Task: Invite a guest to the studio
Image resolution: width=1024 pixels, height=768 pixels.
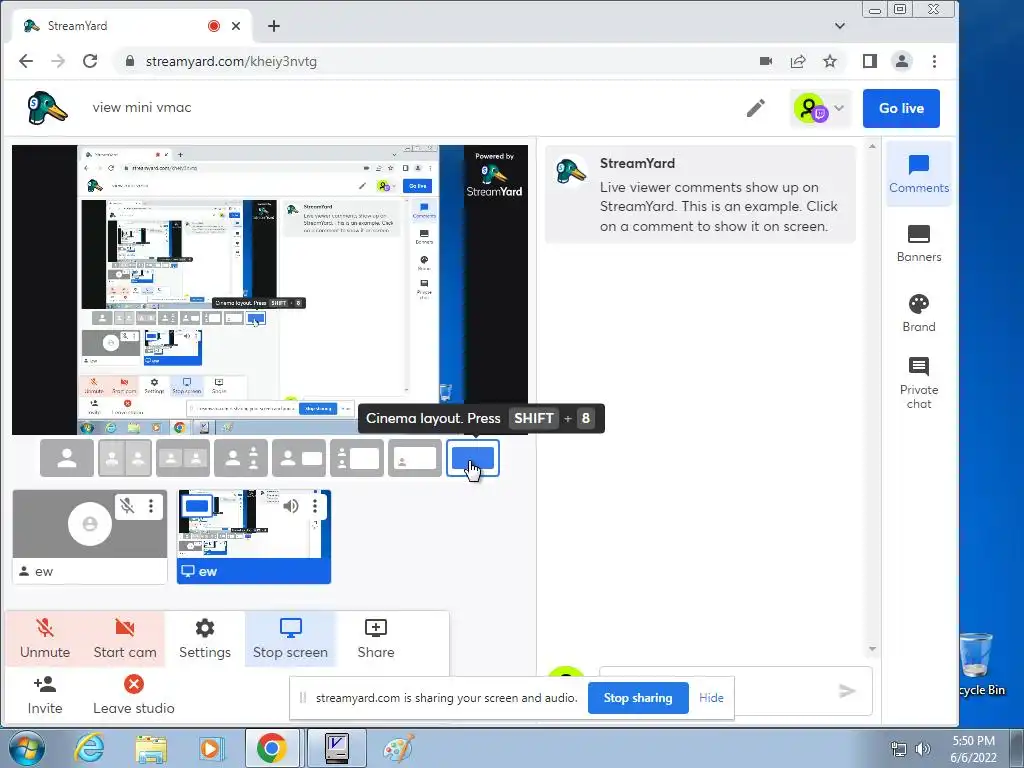Action: [45, 696]
